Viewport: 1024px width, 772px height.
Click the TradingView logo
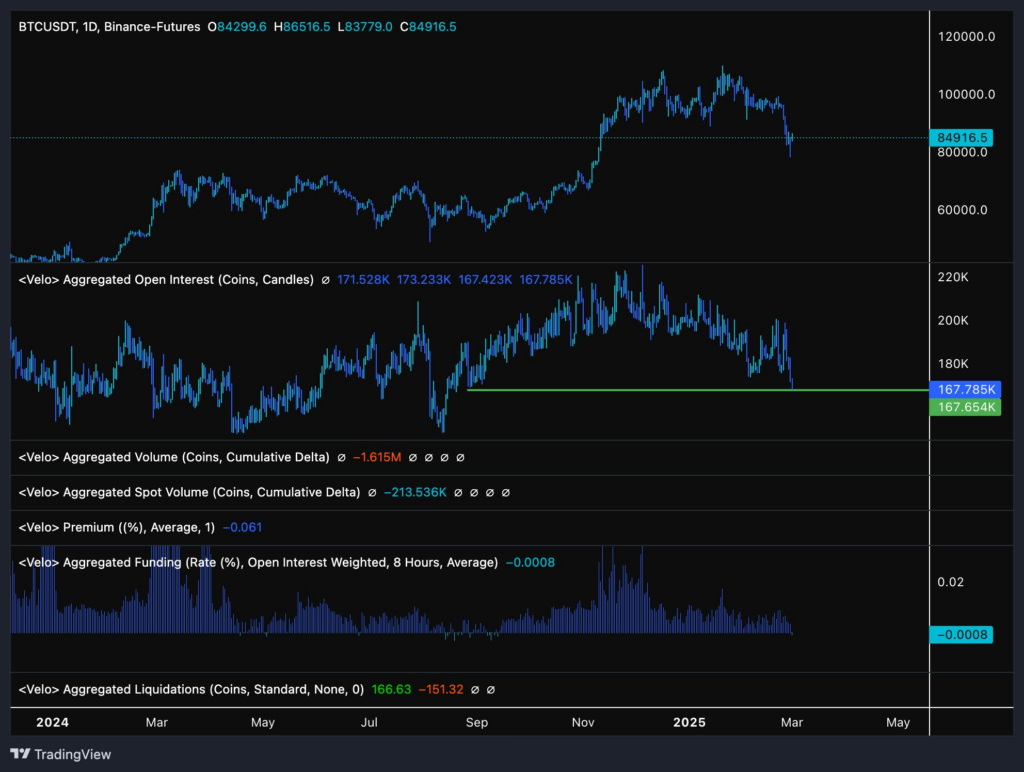pos(61,754)
